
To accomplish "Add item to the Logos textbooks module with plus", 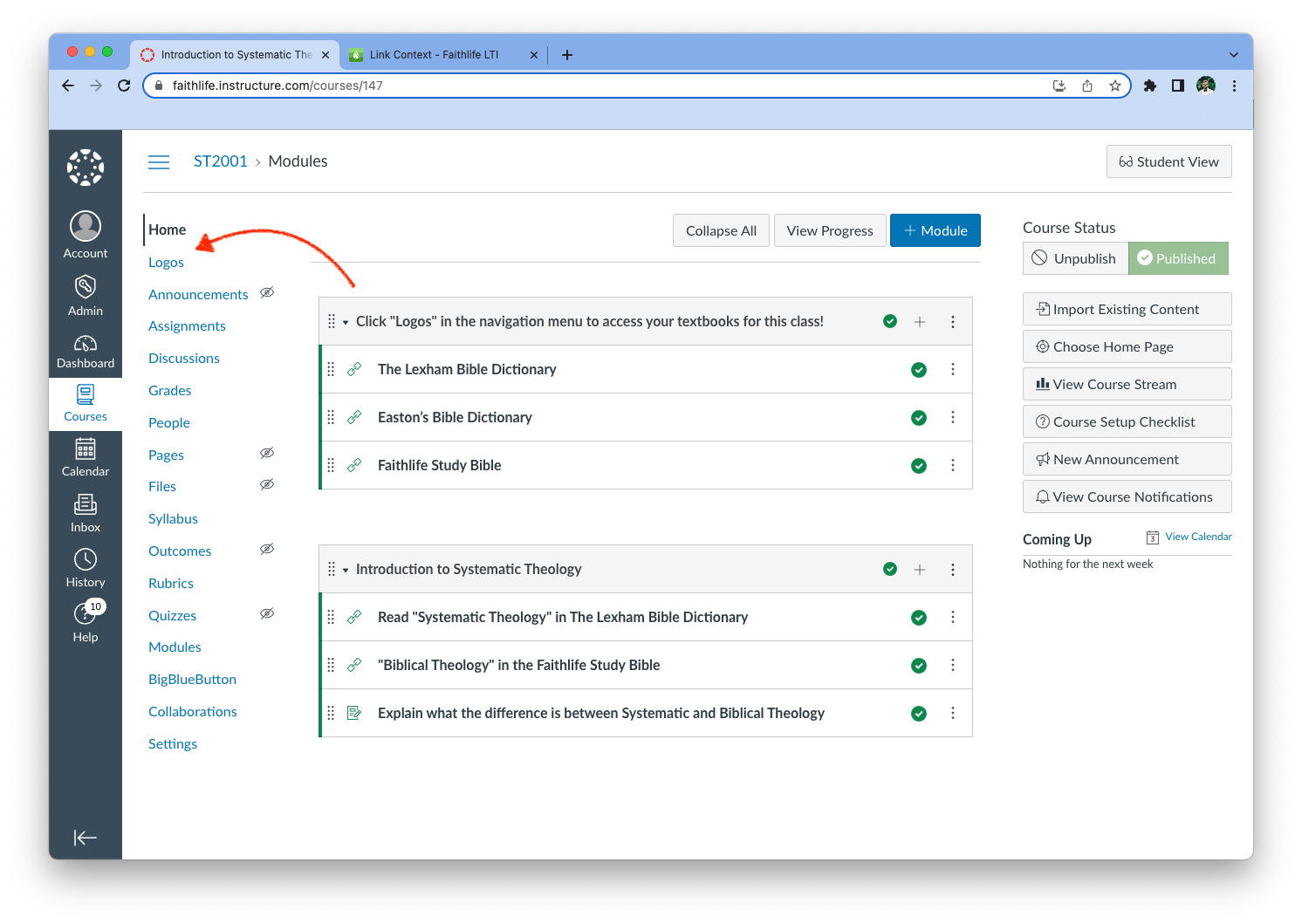I will [920, 322].
